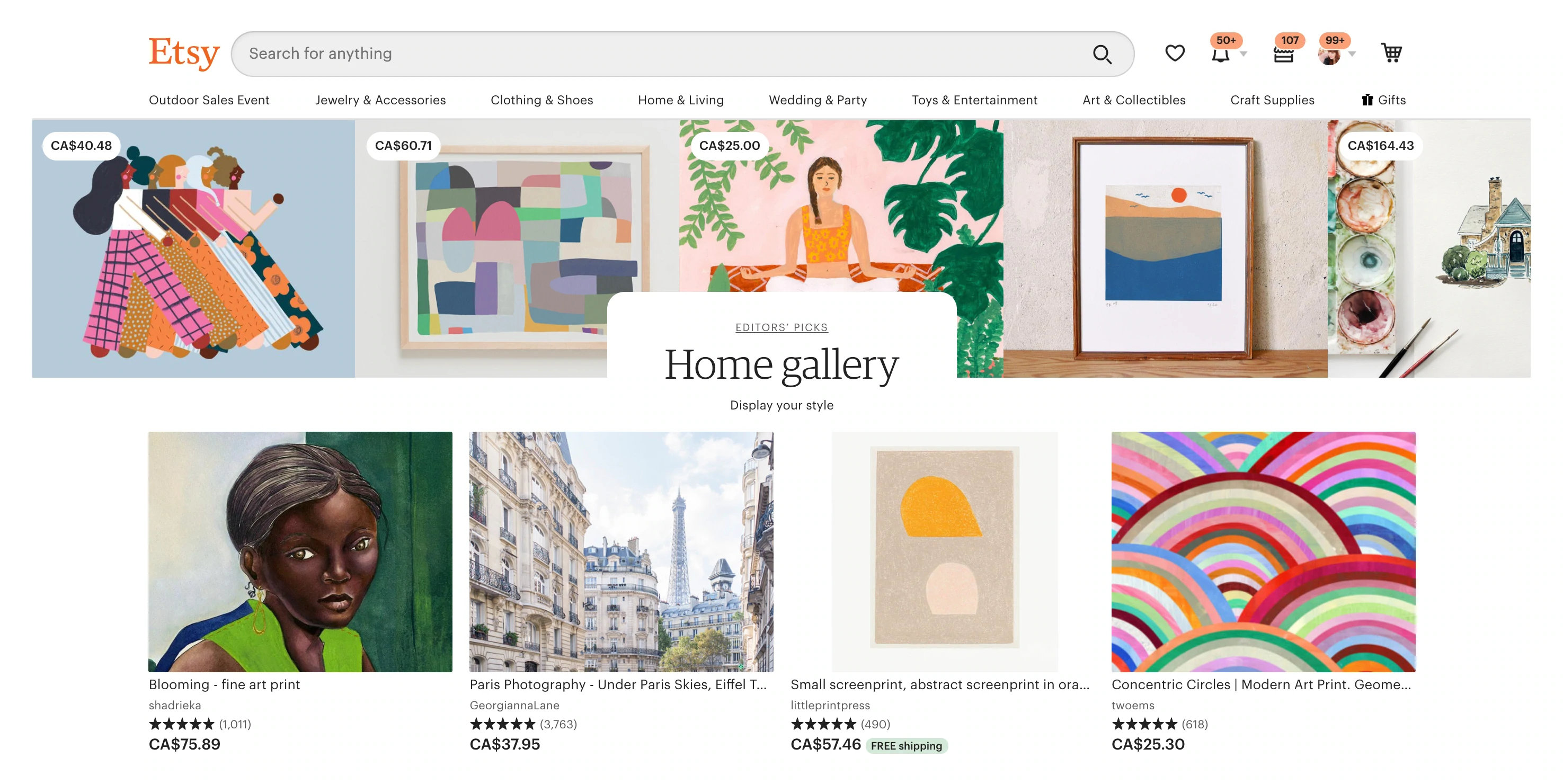Click the Gifts icon with label
Screen dimensions: 1563x784
[1383, 100]
